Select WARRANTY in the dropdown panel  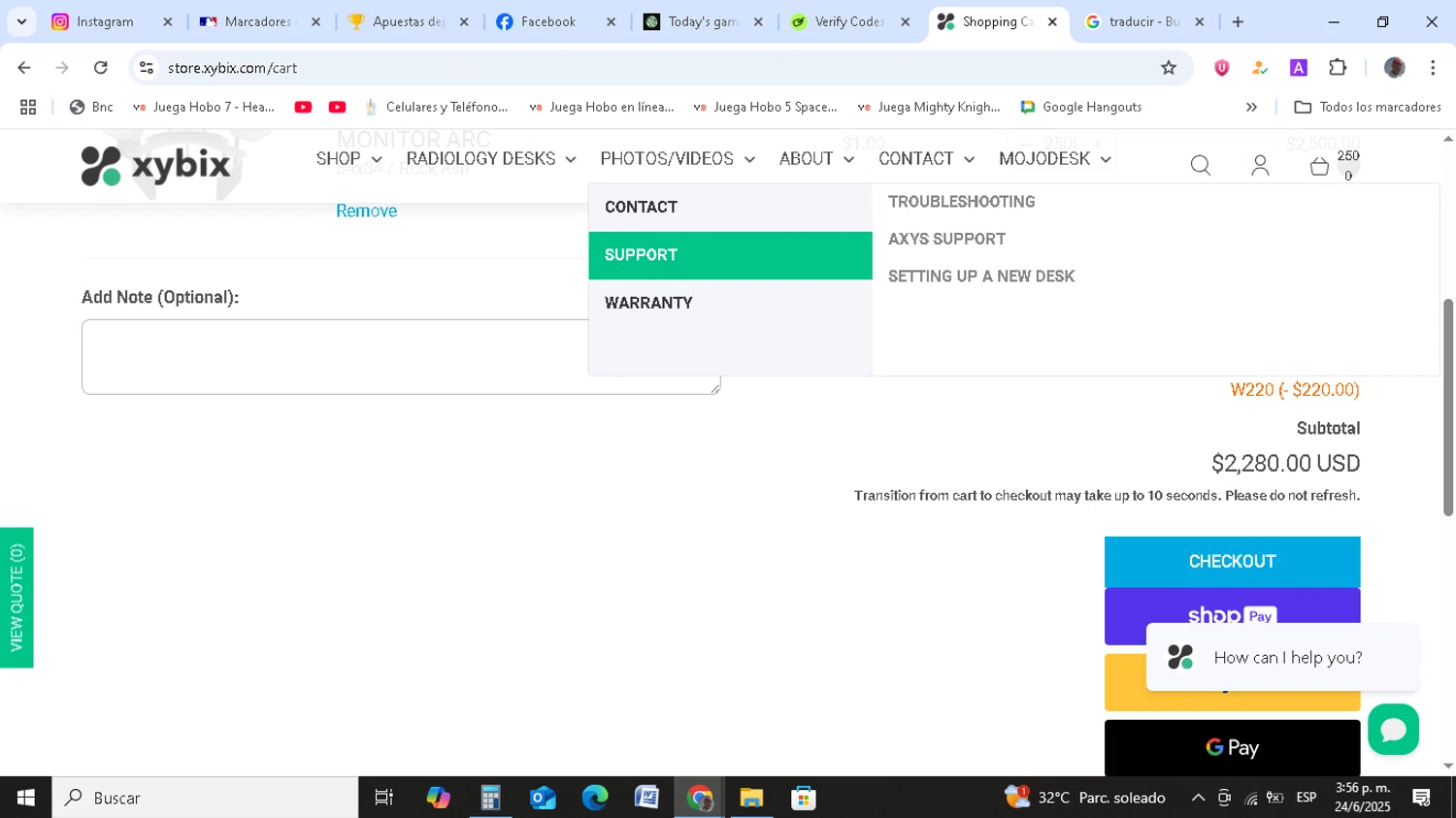tap(730, 303)
